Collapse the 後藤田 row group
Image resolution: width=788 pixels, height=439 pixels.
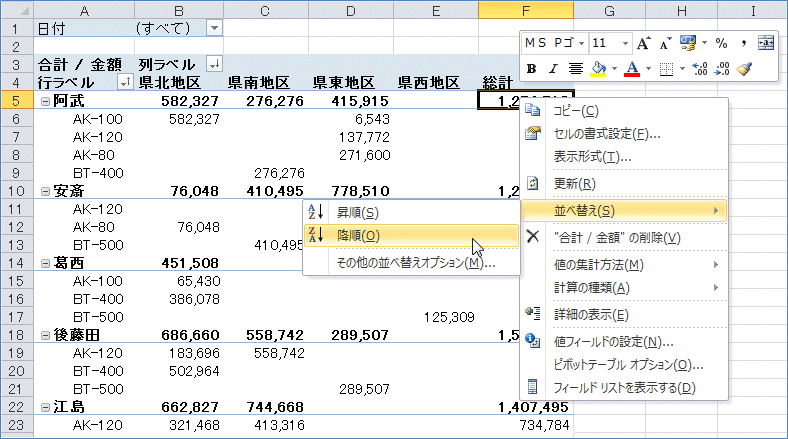[45, 335]
